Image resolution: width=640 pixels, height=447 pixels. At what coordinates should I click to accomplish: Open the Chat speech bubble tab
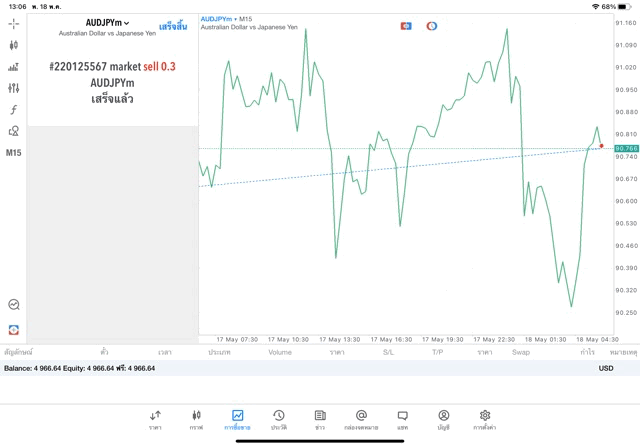(402, 419)
